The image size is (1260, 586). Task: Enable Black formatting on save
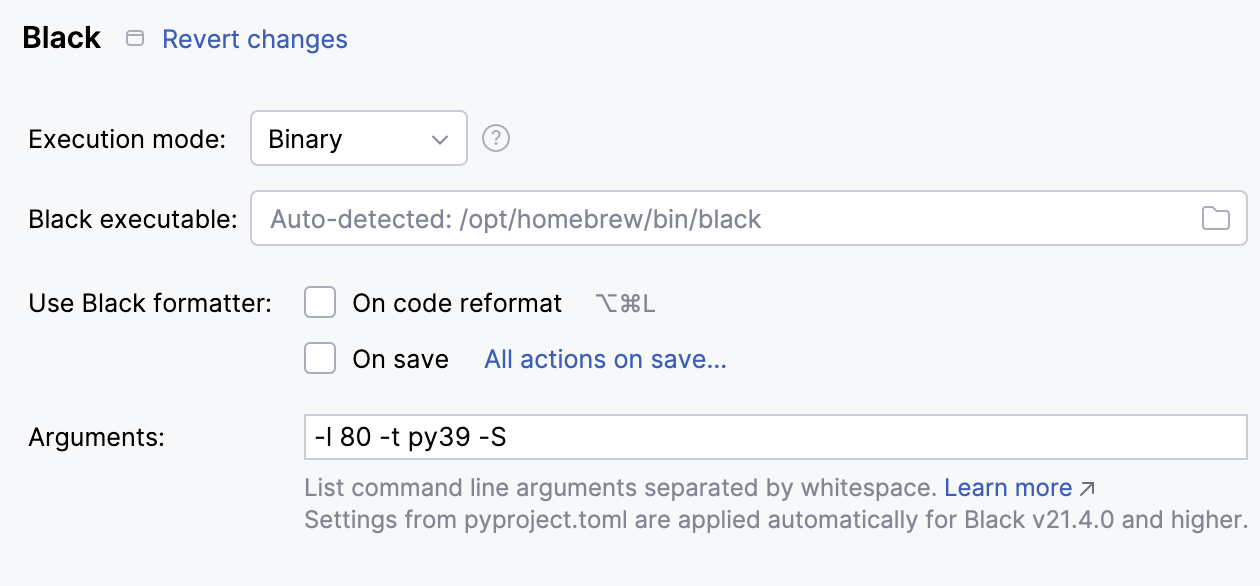(x=320, y=358)
